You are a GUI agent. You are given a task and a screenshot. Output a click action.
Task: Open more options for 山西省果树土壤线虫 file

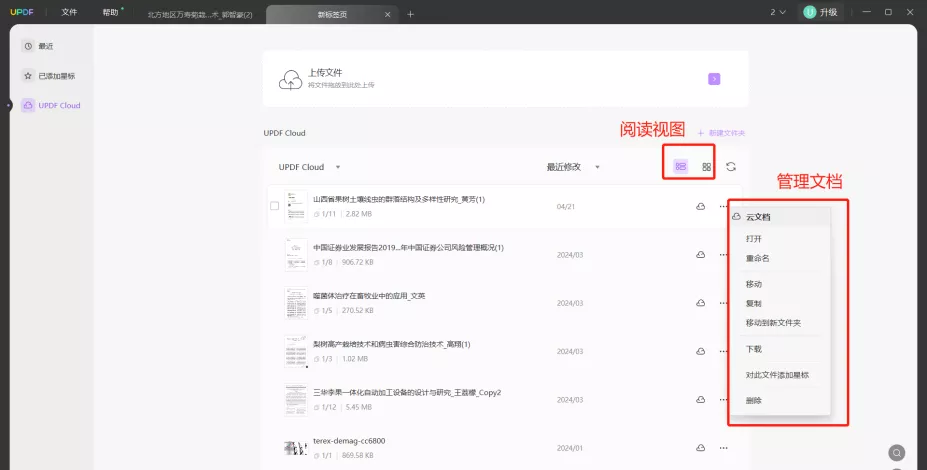[723, 206]
